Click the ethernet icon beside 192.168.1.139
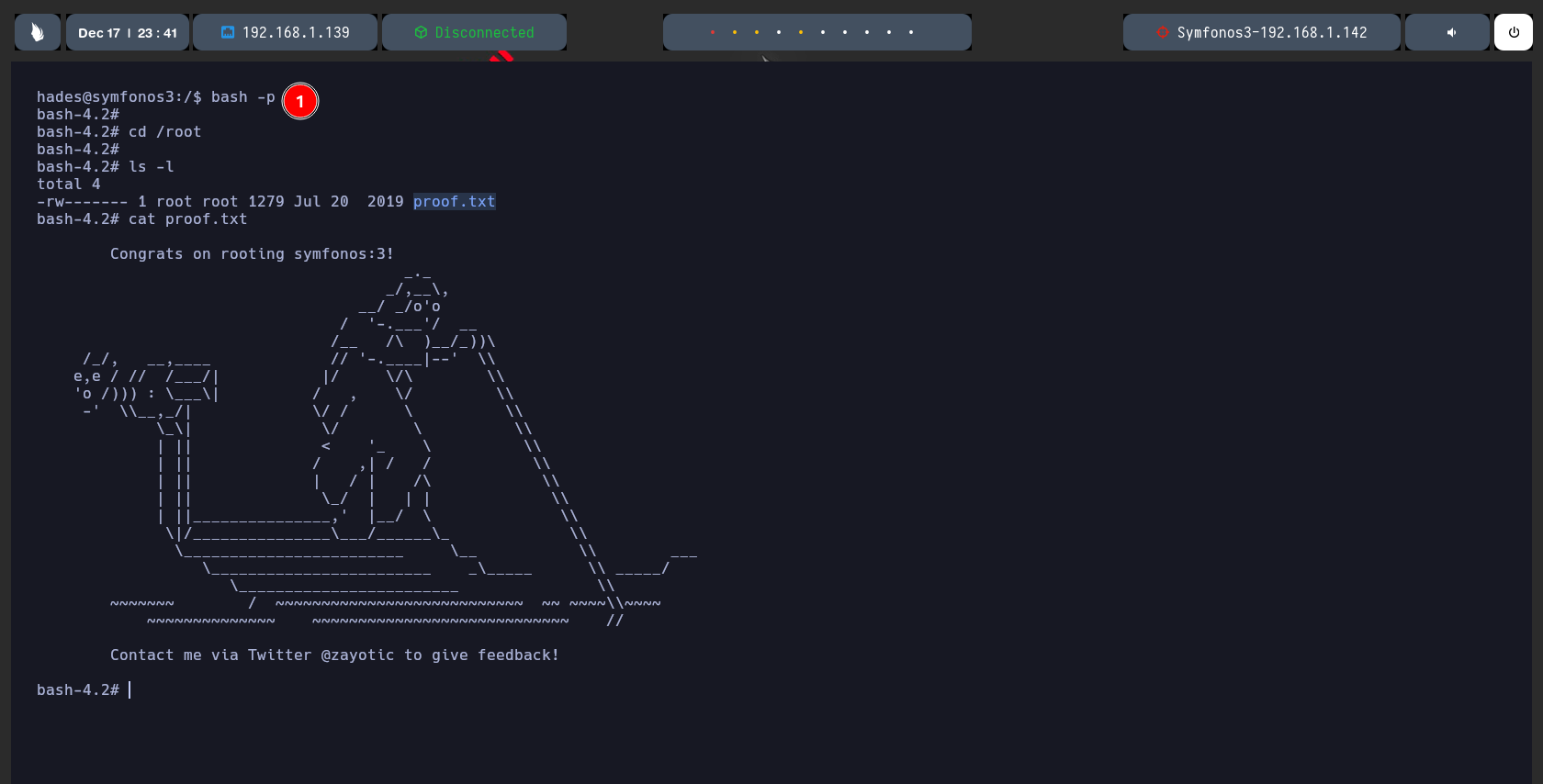1543x784 pixels. [x=228, y=32]
